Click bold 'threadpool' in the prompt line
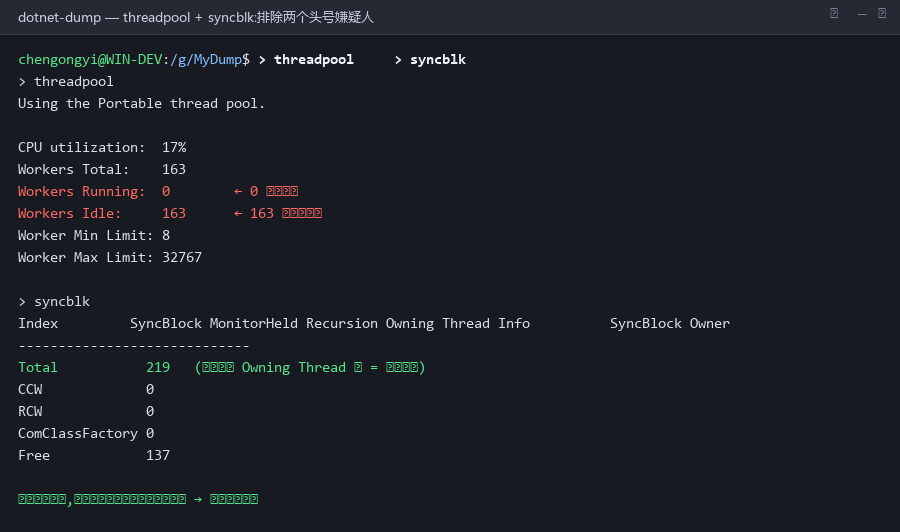The width and height of the screenshot is (900, 532). [314, 60]
